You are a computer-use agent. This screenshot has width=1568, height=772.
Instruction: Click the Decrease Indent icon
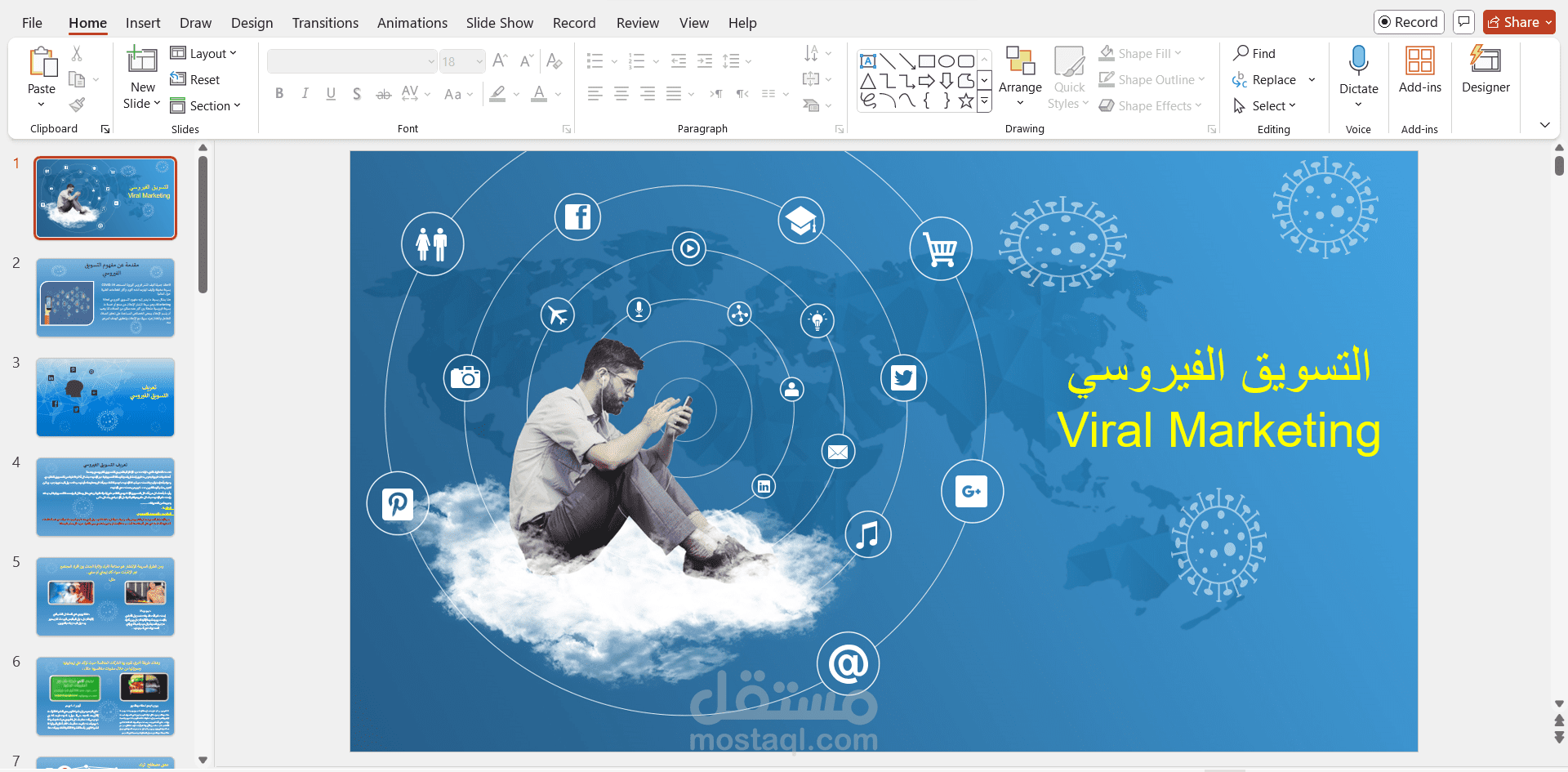point(679,60)
